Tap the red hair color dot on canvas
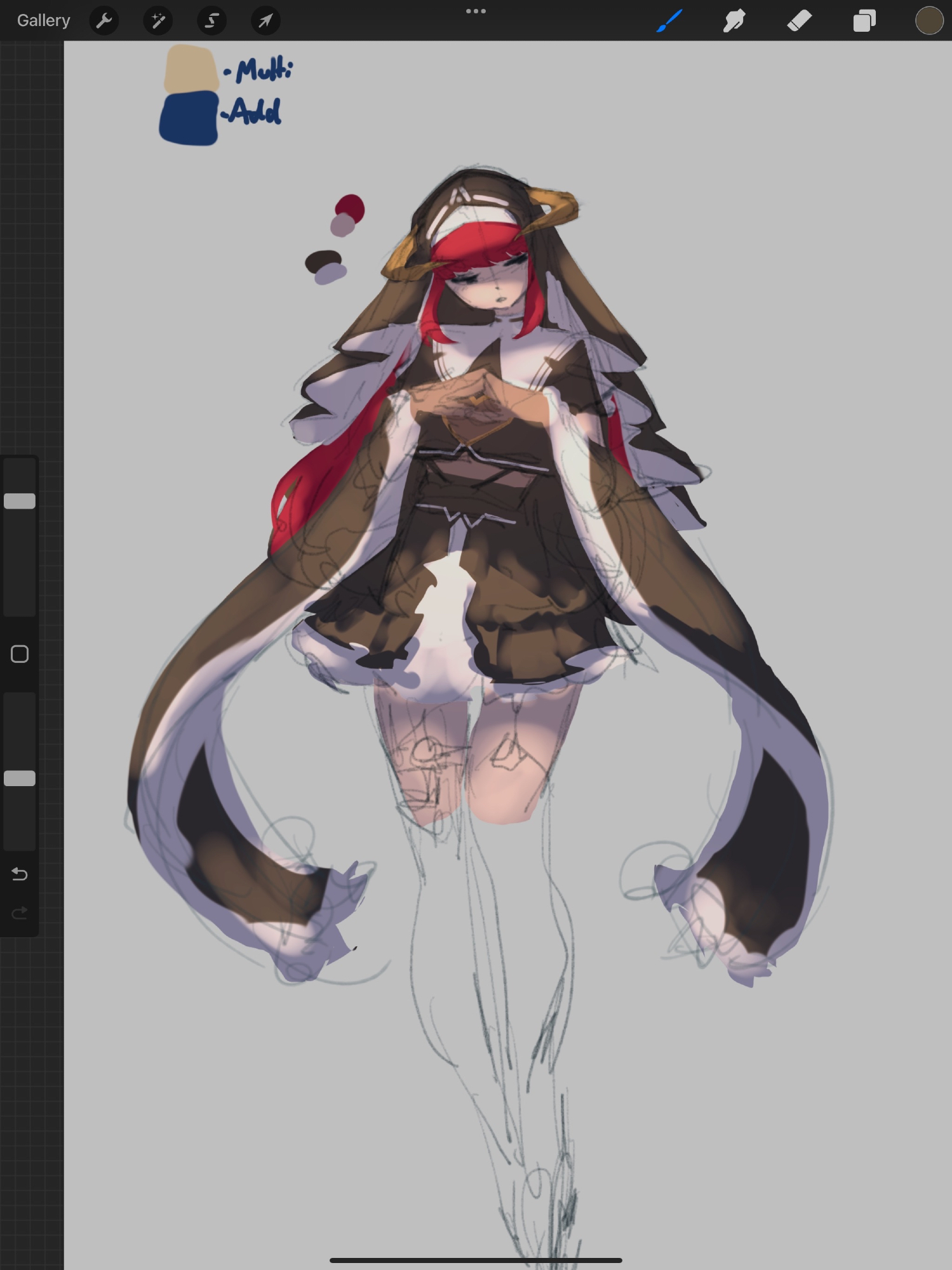Screen dimensions: 952x1270 (x=351, y=206)
